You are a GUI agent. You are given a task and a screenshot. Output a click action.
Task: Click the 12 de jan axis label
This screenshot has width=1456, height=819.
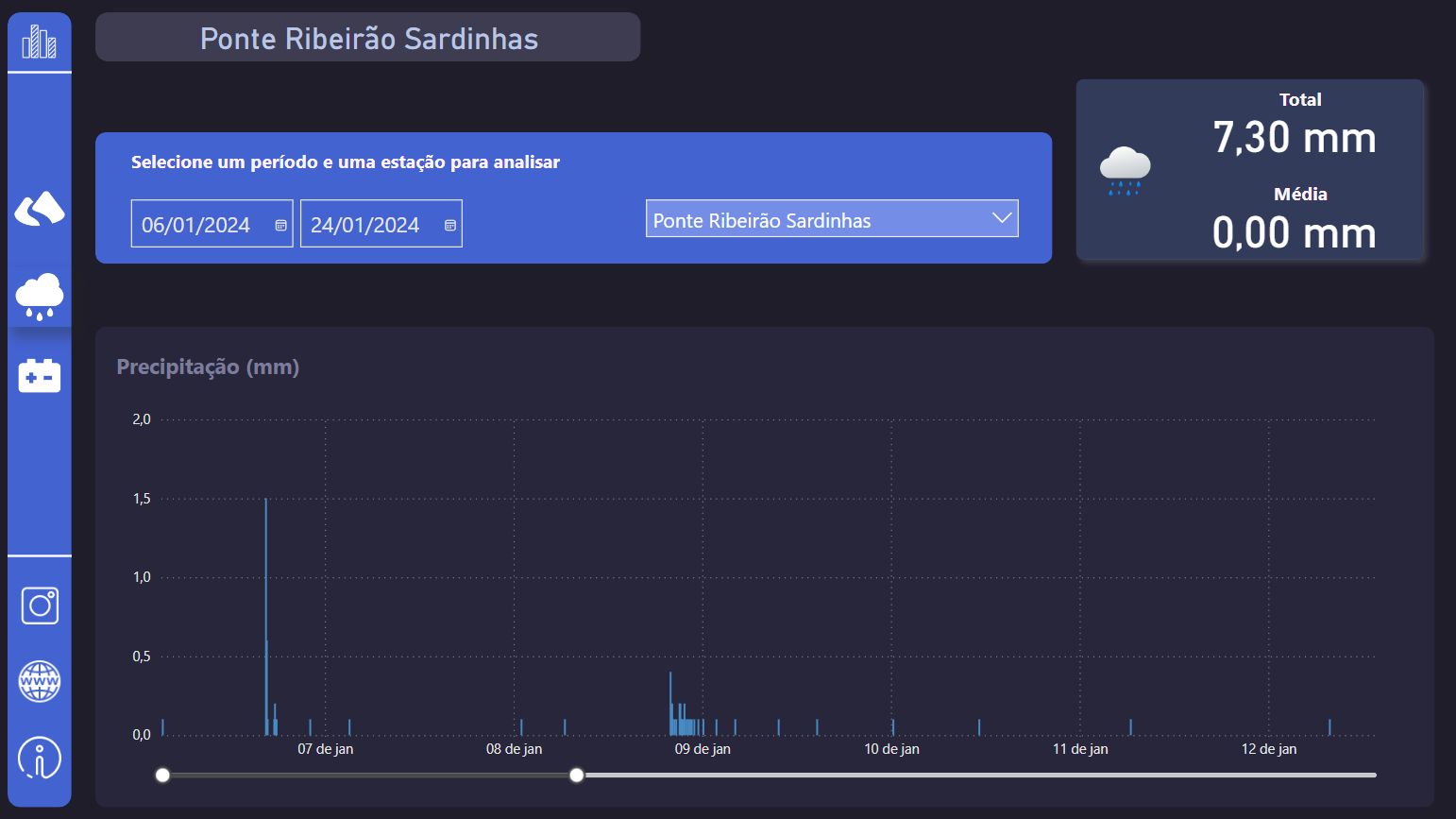[x=1269, y=749]
